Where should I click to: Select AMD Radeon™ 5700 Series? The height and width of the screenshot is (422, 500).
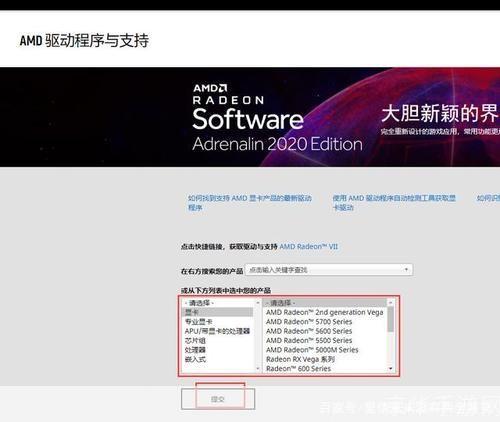pos(325,322)
